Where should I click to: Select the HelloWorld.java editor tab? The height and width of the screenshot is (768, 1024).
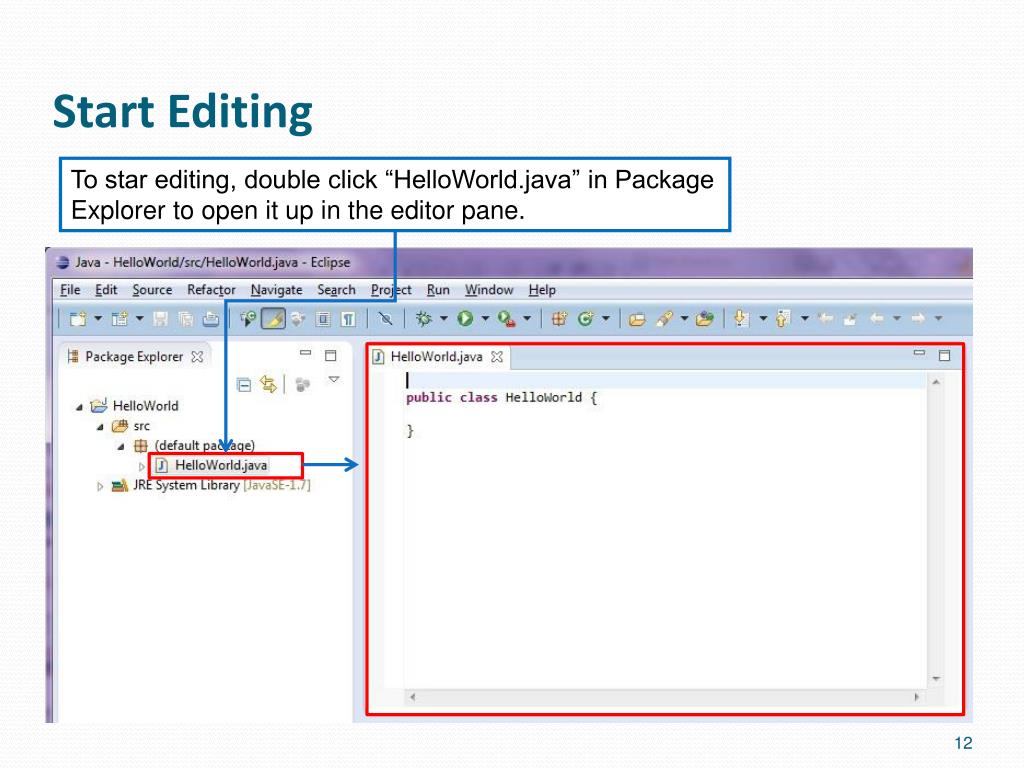pos(437,357)
